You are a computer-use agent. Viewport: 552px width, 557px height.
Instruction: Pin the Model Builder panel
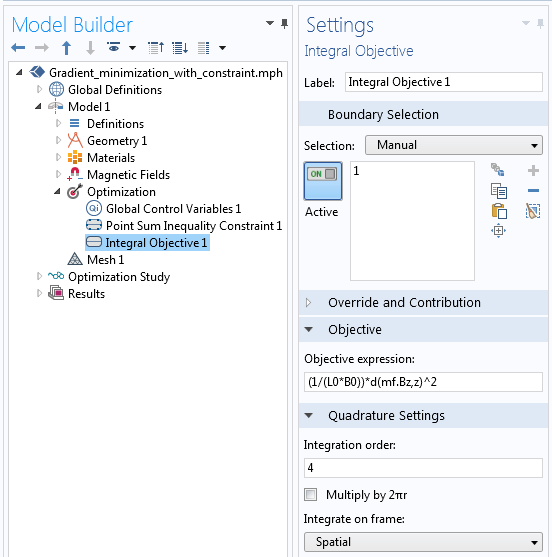click(284, 24)
